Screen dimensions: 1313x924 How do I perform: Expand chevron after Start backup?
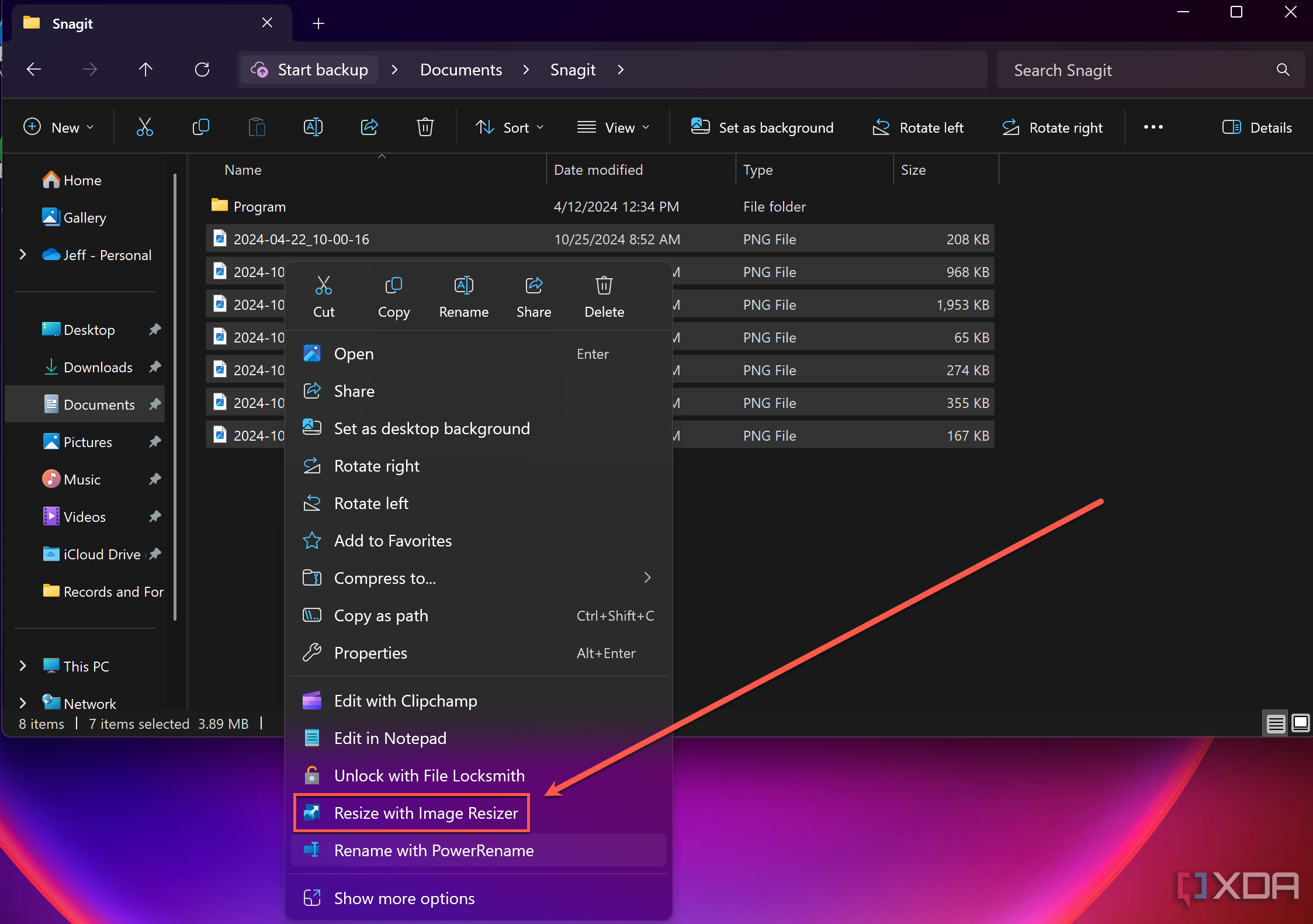click(394, 70)
